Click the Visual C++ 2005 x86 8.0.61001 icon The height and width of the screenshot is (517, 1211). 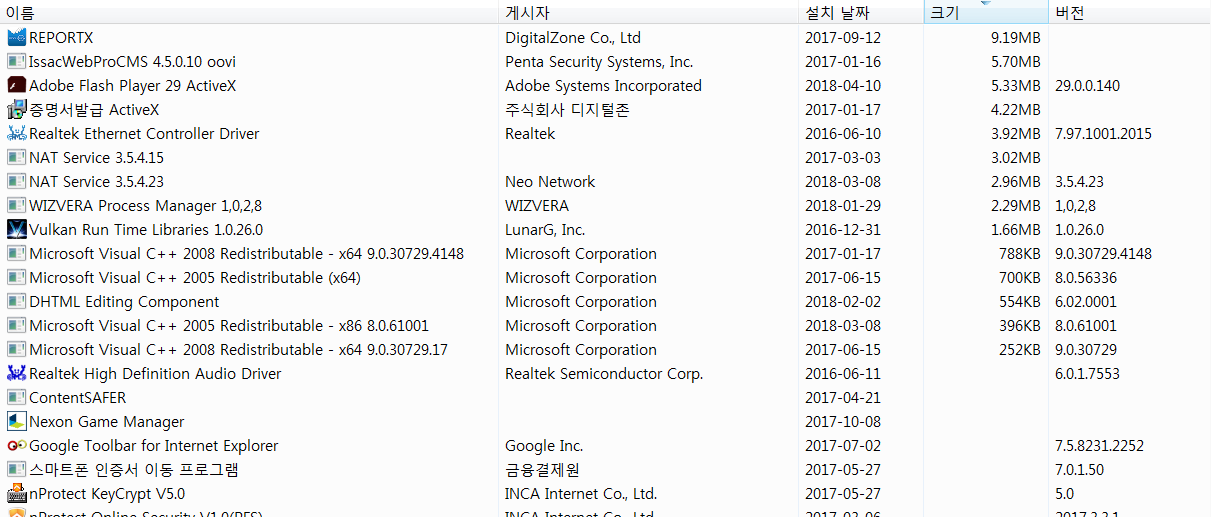16,326
